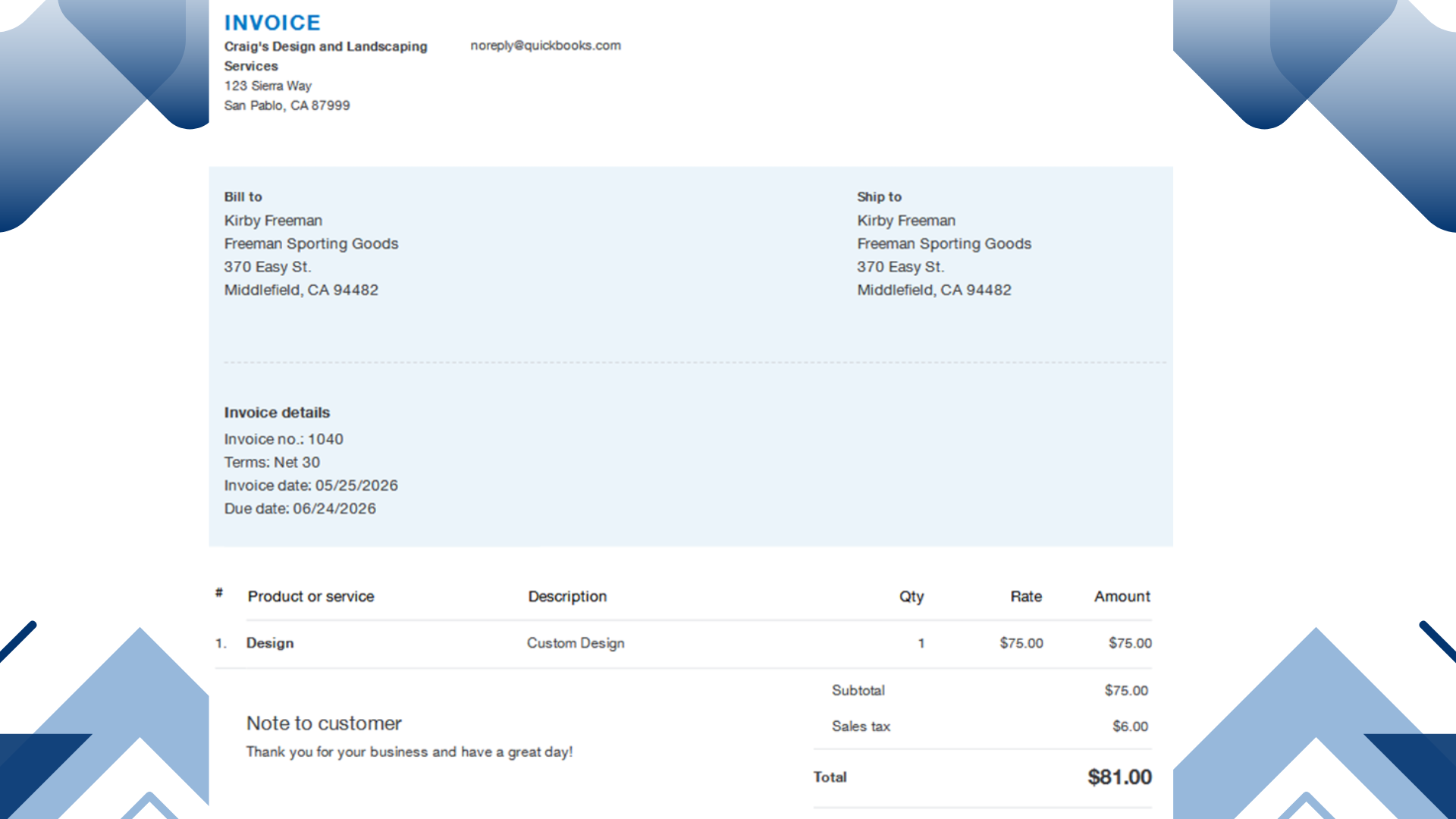Select Craig's Design and Landscaping Services name

click(x=325, y=56)
